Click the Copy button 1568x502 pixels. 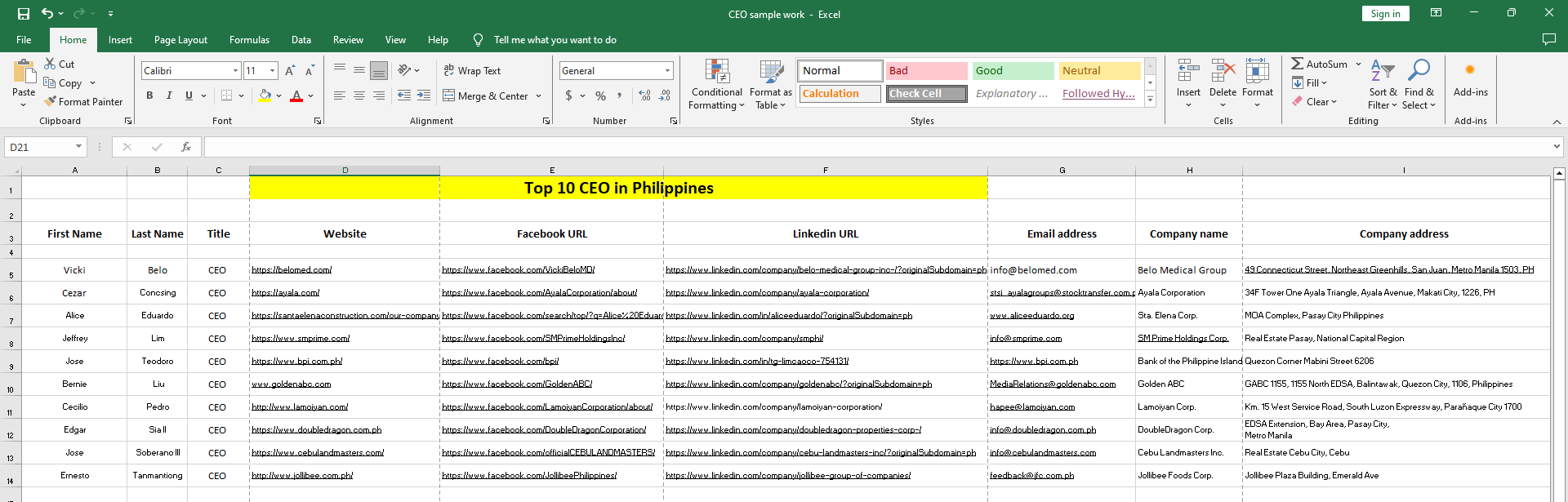63,83
